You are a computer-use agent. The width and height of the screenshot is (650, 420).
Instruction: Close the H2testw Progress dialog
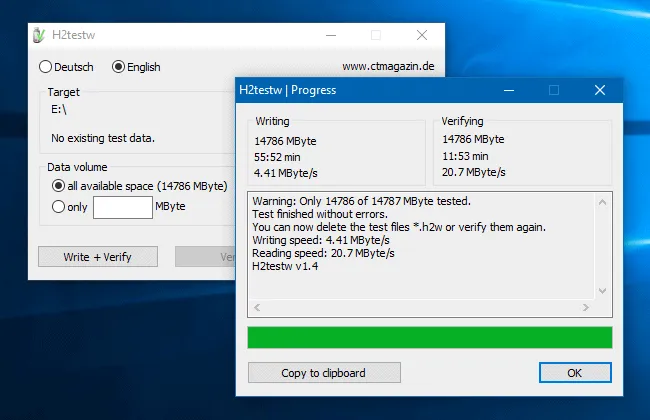(599, 90)
